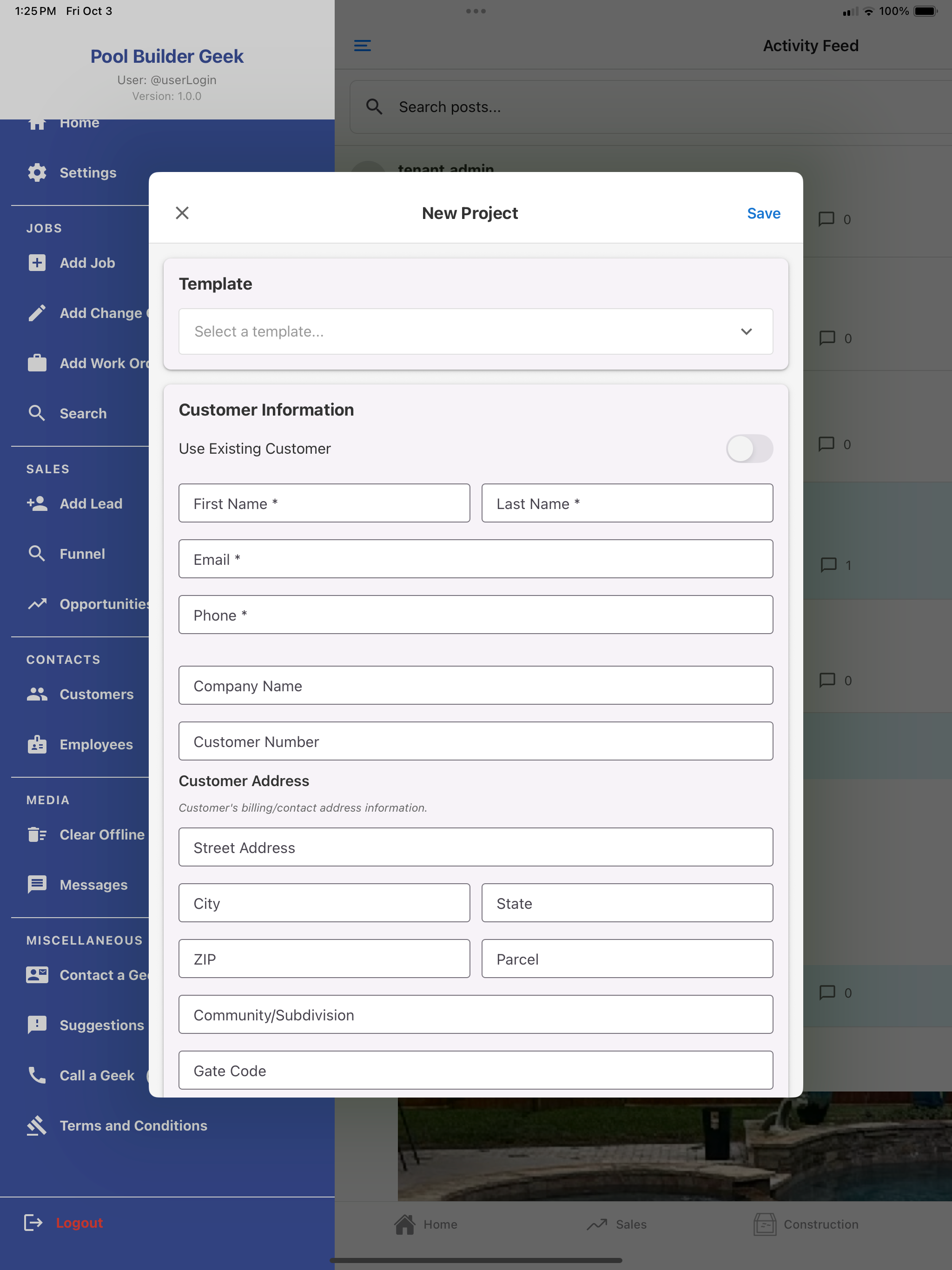Image resolution: width=952 pixels, height=1270 pixels.
Task: Open Employees menu item
Action: tap(96, 744)
